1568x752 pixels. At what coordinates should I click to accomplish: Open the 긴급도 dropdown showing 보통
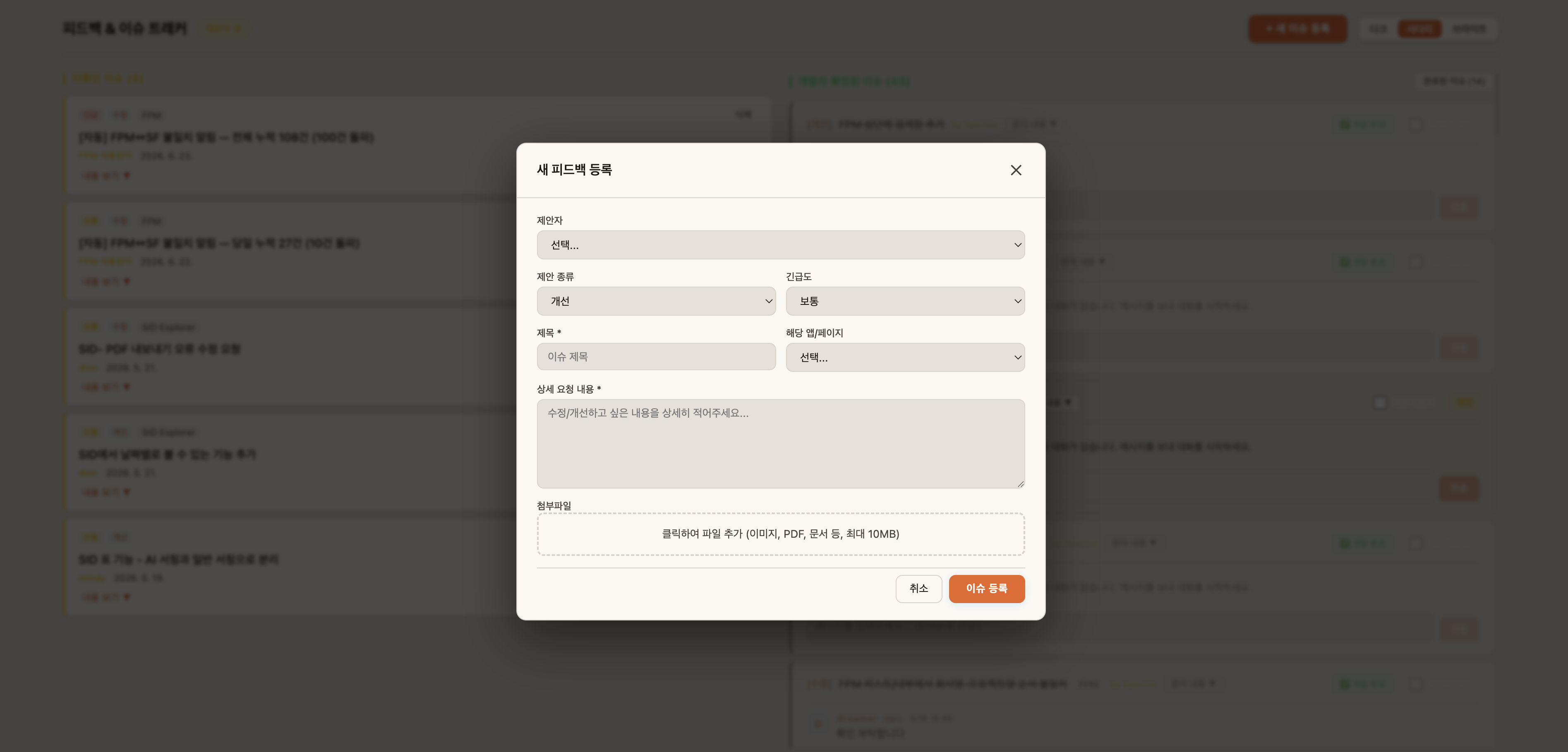pos(905,301)
